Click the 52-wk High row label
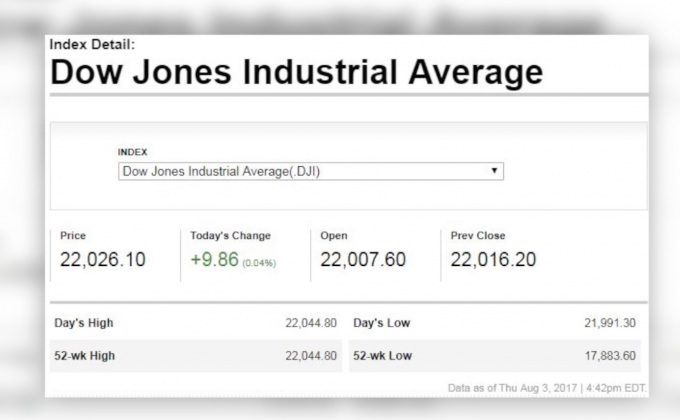 87,355
